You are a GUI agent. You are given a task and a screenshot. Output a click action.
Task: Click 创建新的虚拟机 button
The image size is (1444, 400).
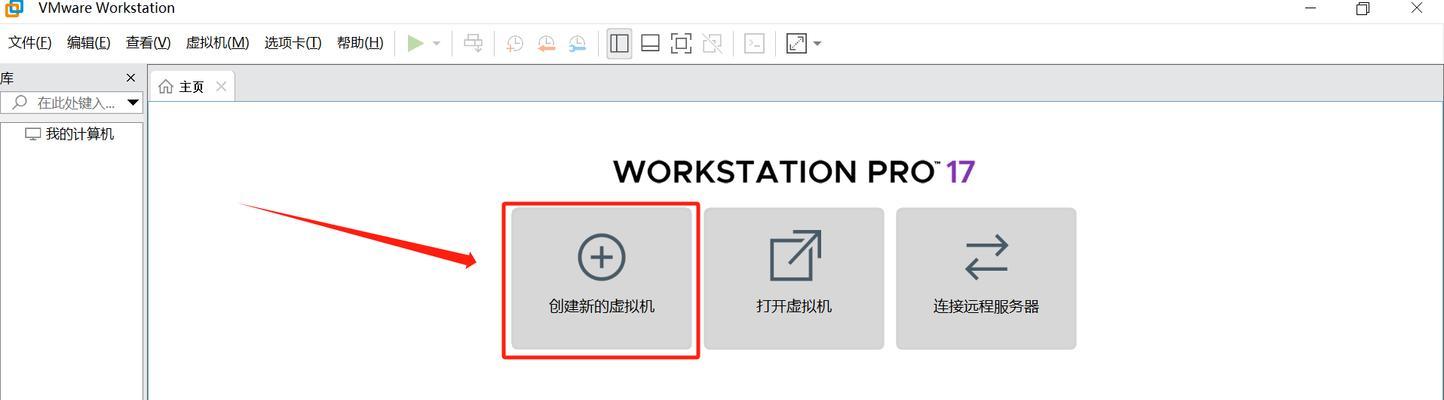601,278
